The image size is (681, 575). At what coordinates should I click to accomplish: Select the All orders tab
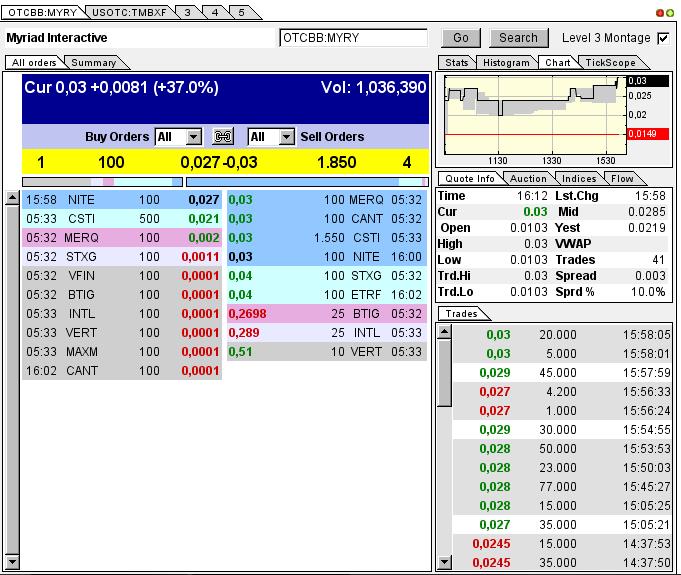pyautogui.click(x=34, y=63)
